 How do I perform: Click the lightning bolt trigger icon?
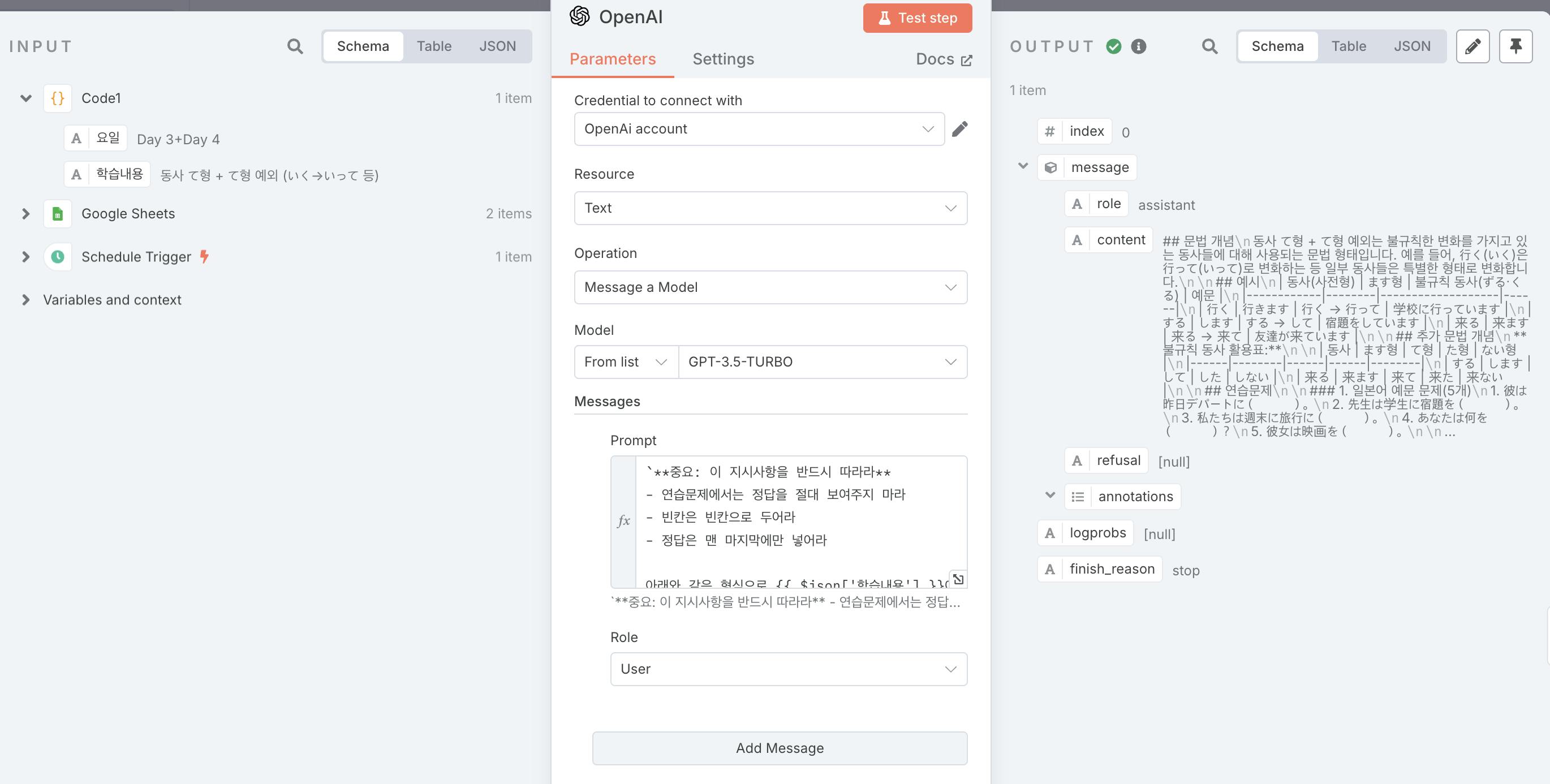click(x=205, y=256)
